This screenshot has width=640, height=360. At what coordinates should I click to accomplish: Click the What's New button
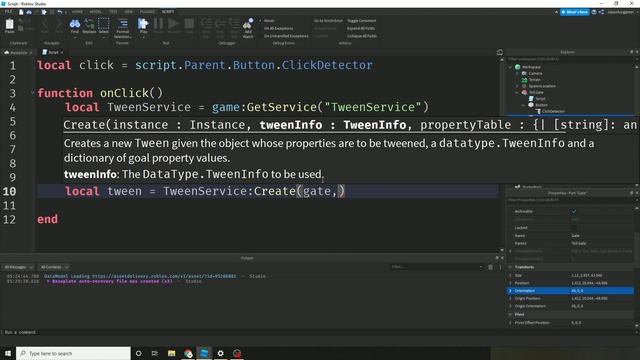575,12
